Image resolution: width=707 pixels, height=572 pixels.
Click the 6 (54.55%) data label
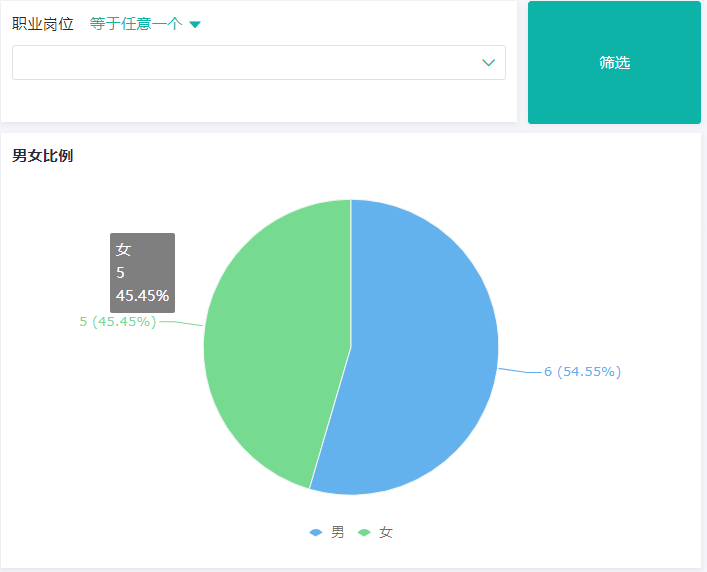tap(582, 372)
